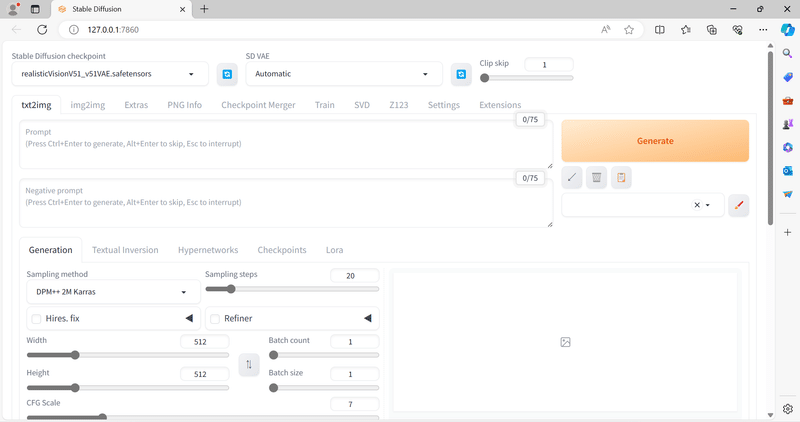Clear the prompt using trash icon
The width and height of the screenshot is (800, 422).
pyautogui.click(x=596, y=178)
